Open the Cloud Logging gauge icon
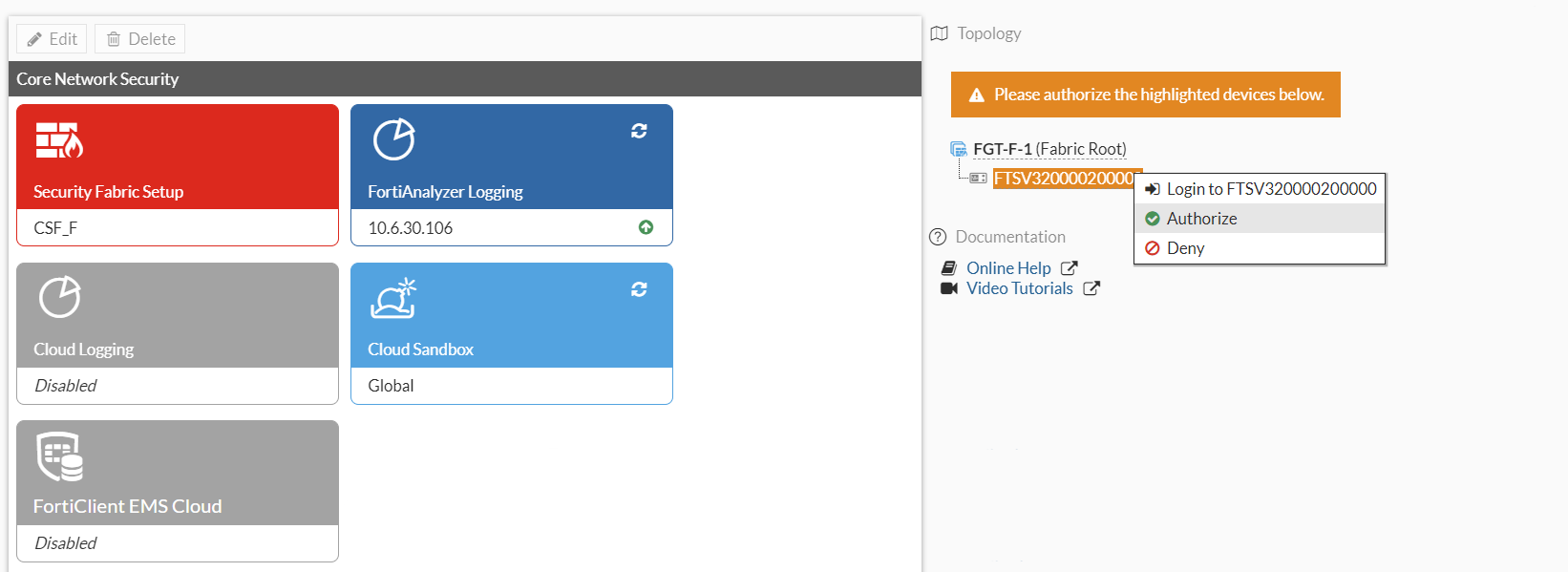This screenshot has width=1568, height=572. (58, 298)
